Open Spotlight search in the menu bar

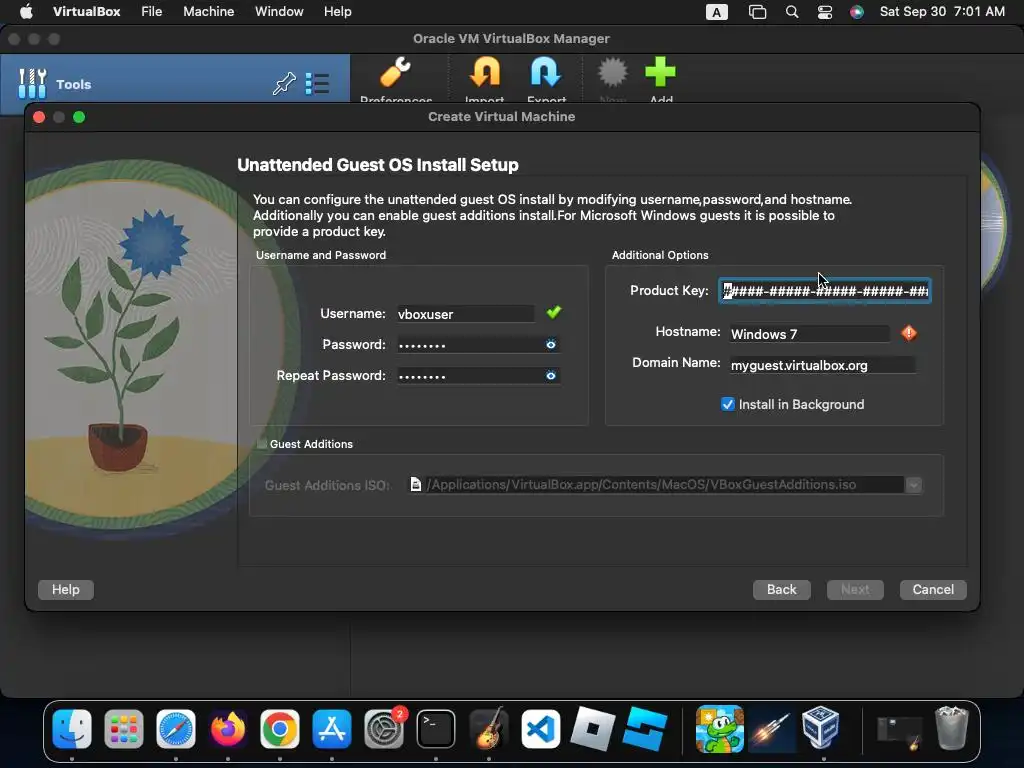pyautogui.click(x=792, y=12)
